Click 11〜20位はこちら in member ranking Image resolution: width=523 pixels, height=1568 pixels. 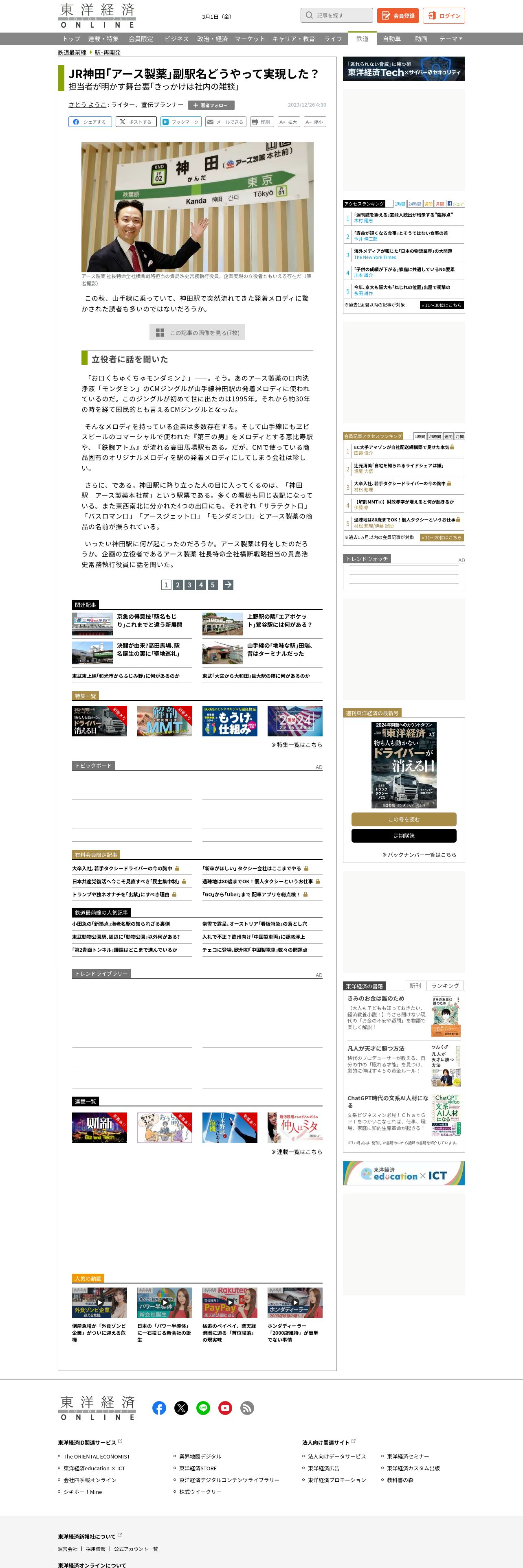click(x=442, y=537)
